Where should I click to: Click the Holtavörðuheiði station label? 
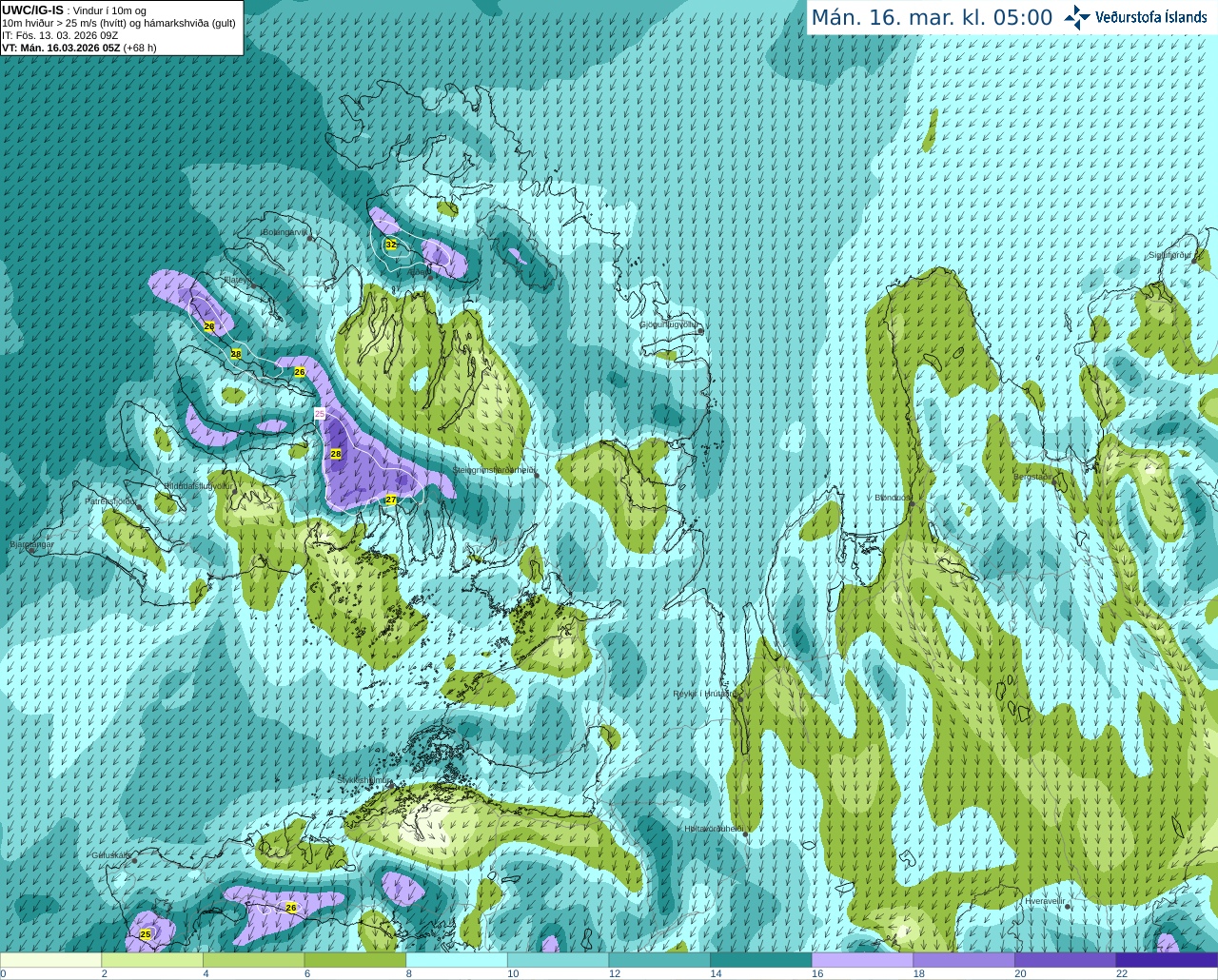[x=714, y=829]
